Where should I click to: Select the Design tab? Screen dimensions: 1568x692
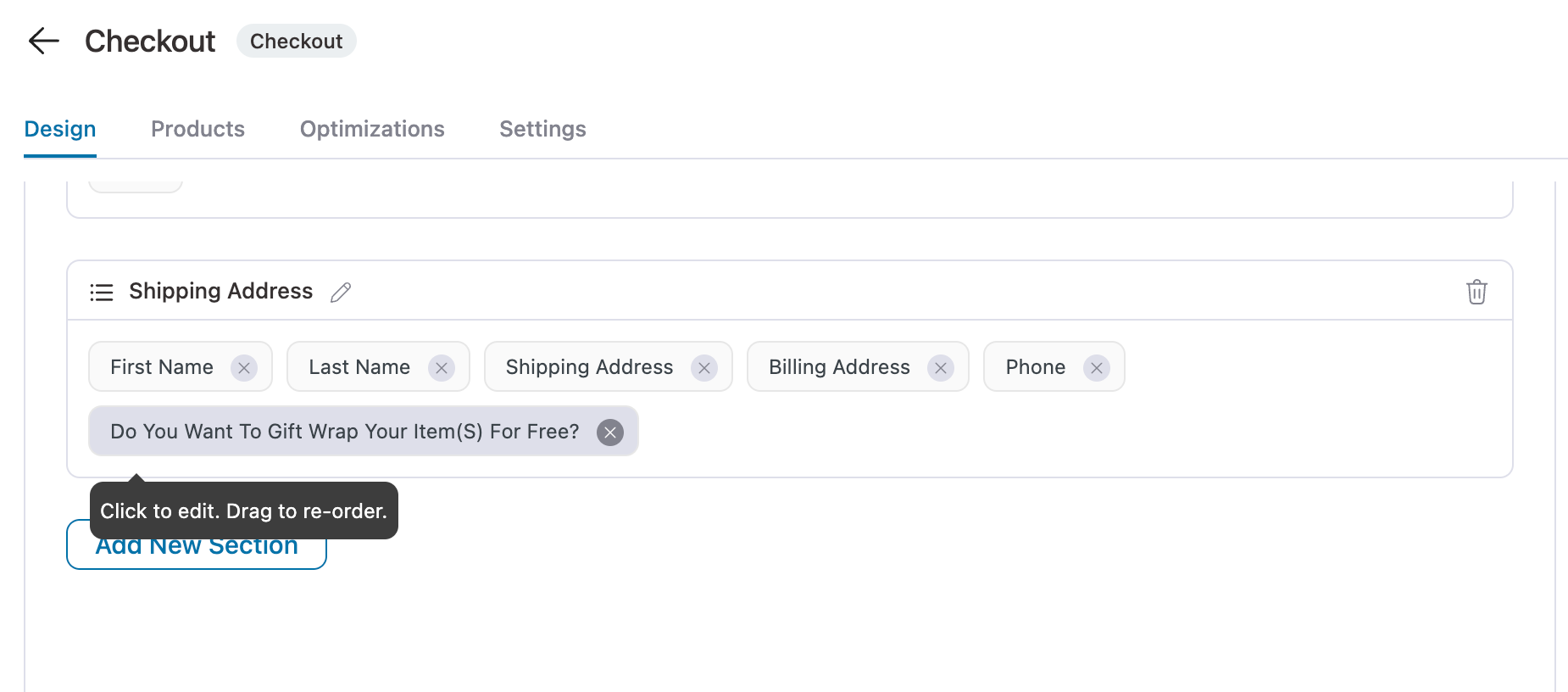tap(59, 129)
